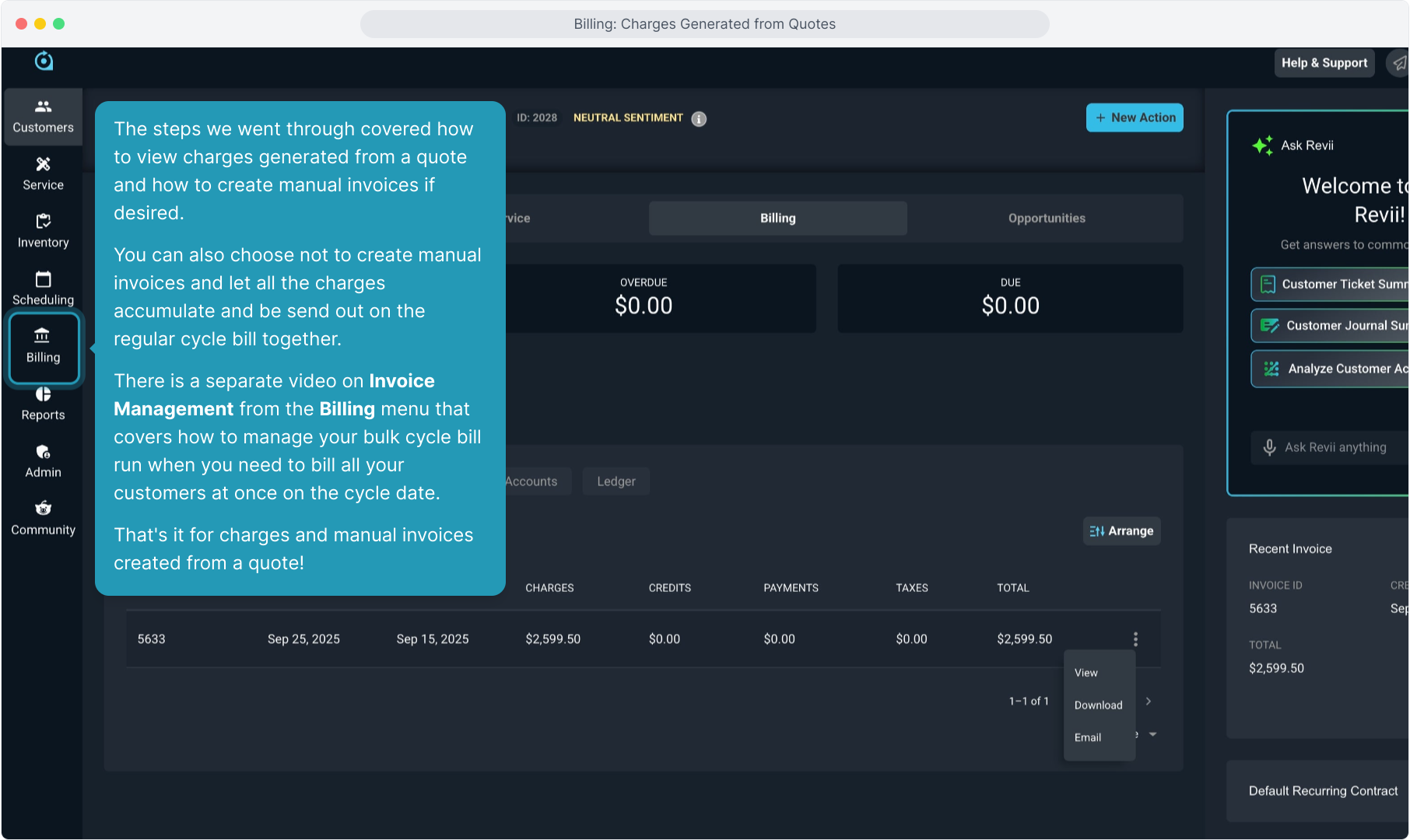Go to next page of invoices
Viewport: 1410px width, 840px height.
1148,702
